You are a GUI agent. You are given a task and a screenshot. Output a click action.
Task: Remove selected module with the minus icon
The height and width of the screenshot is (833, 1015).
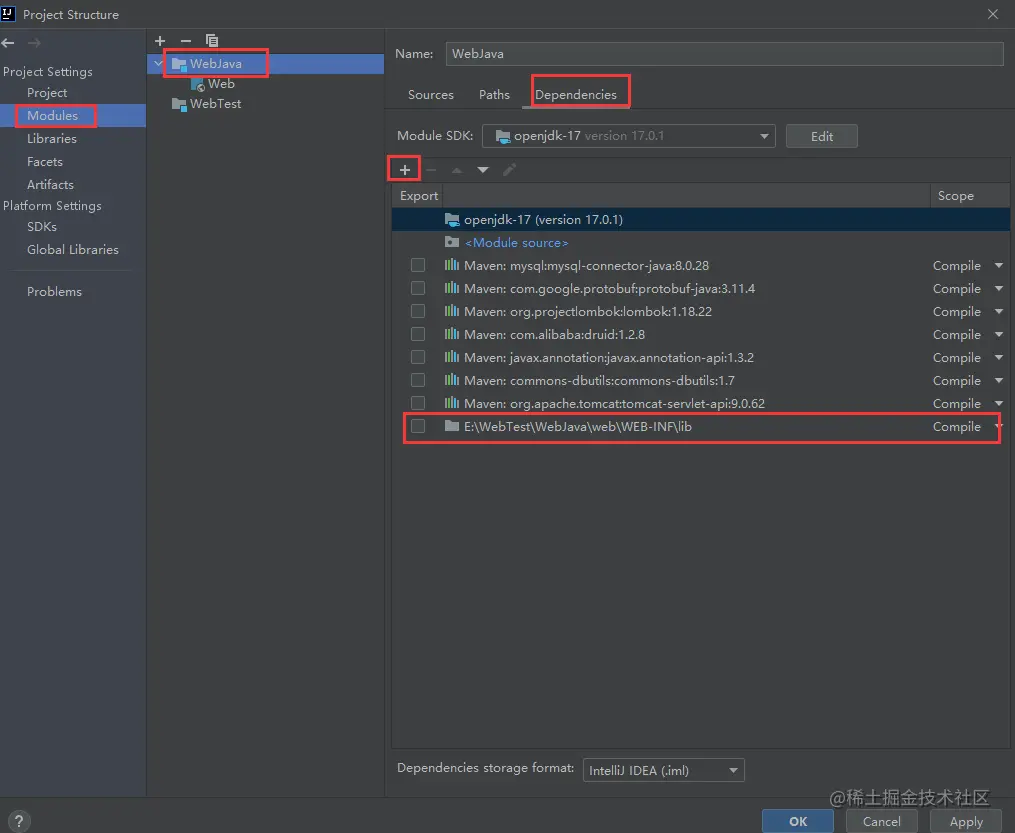186,41
